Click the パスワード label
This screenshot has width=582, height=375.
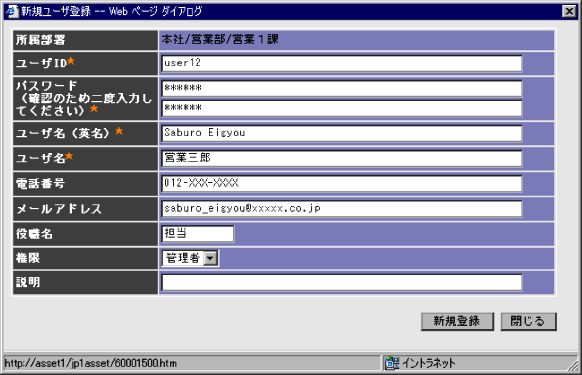[47, 86]
